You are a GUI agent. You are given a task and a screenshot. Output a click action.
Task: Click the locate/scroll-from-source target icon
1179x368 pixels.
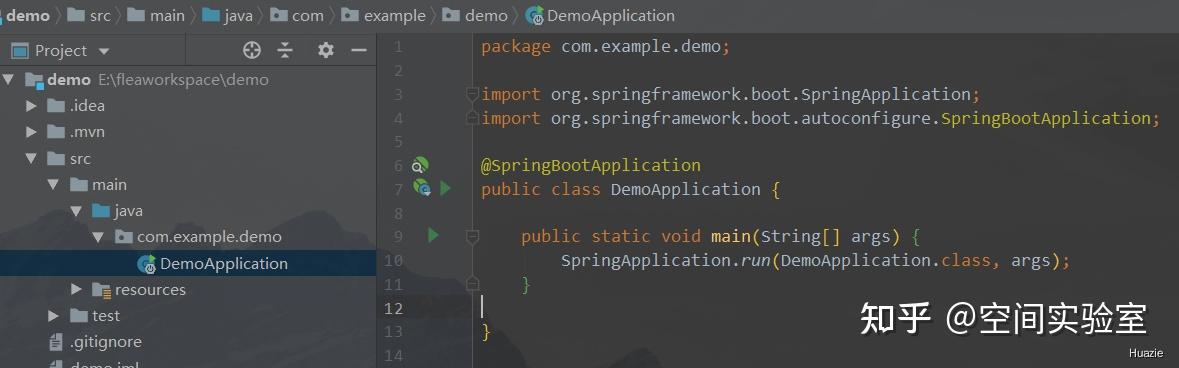[252, 50]
